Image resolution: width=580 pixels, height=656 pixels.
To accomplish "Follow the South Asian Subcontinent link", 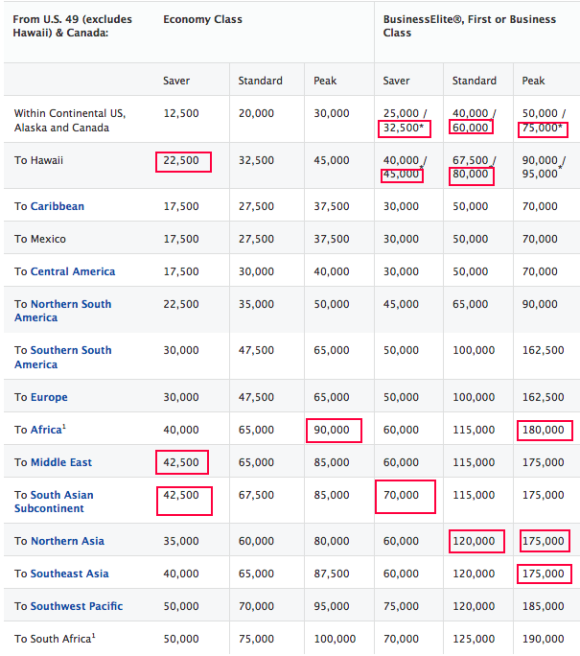I will coord(54,502).
